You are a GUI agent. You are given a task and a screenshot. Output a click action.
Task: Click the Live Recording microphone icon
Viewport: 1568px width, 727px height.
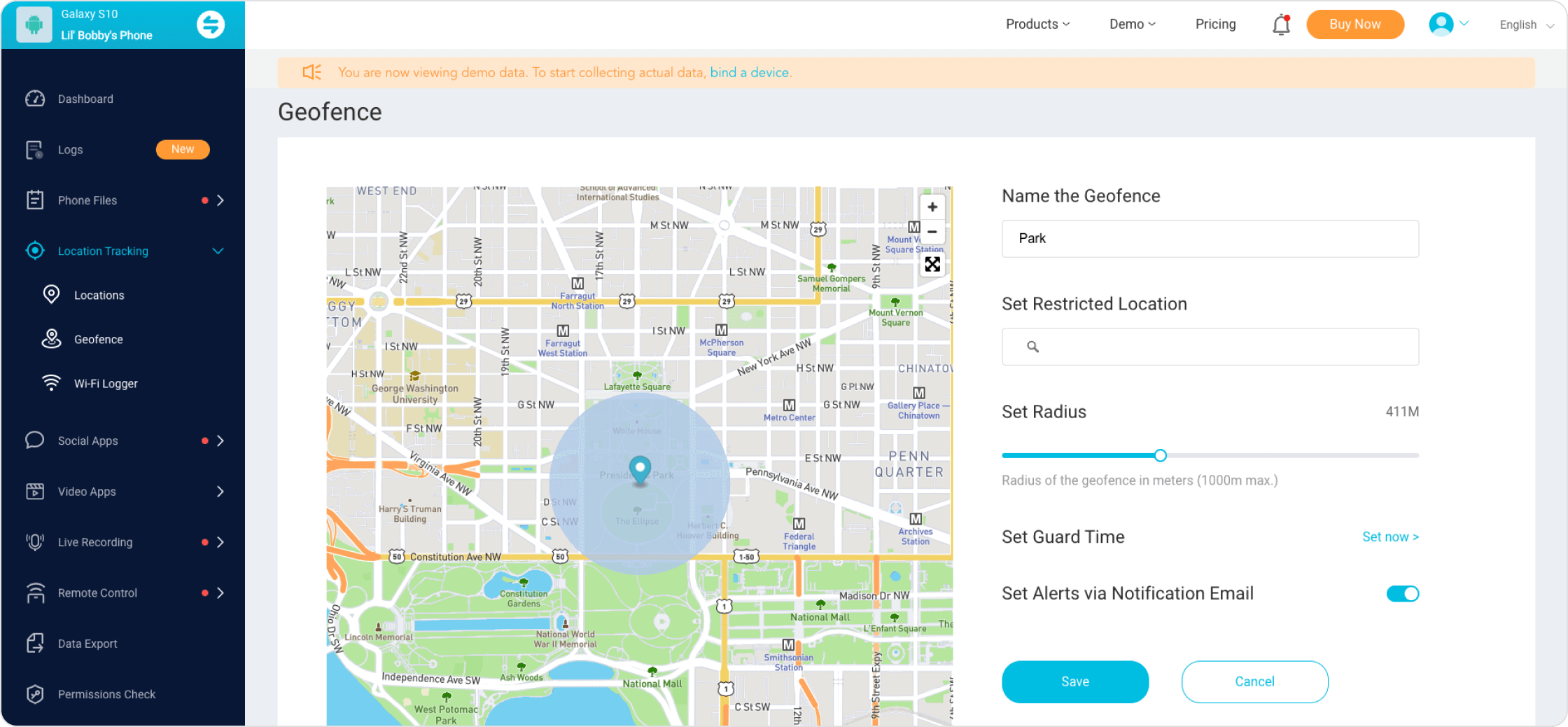tap(35, 542)
